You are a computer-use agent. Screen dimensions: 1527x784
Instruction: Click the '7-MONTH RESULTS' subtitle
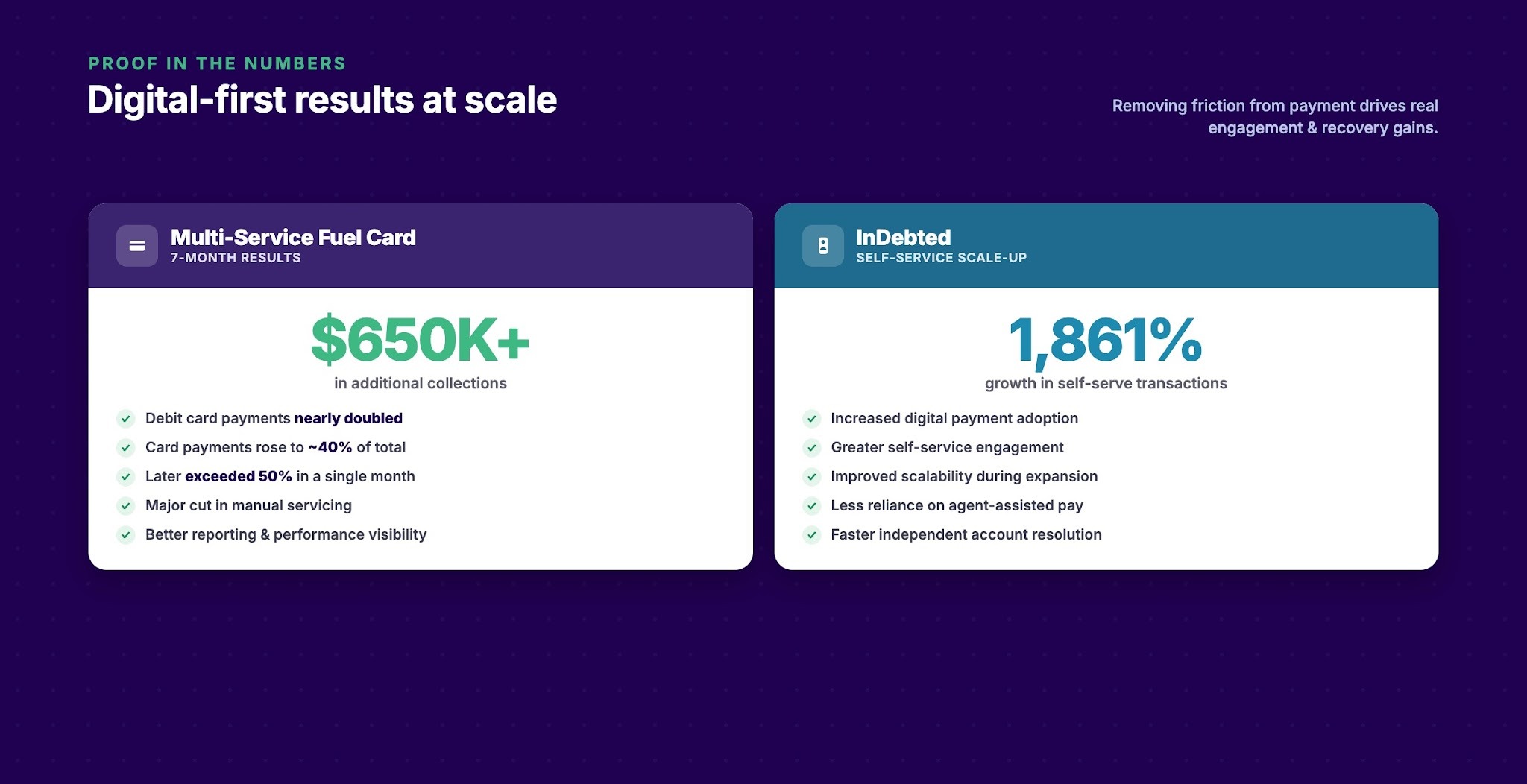(x=236, y=258)
